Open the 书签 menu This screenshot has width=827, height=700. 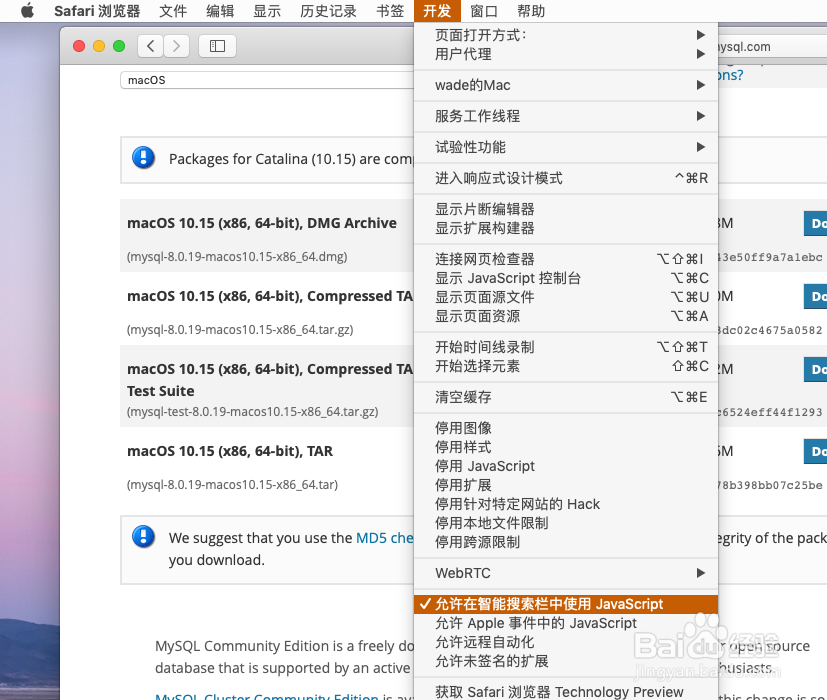click(x=390, y=11)
